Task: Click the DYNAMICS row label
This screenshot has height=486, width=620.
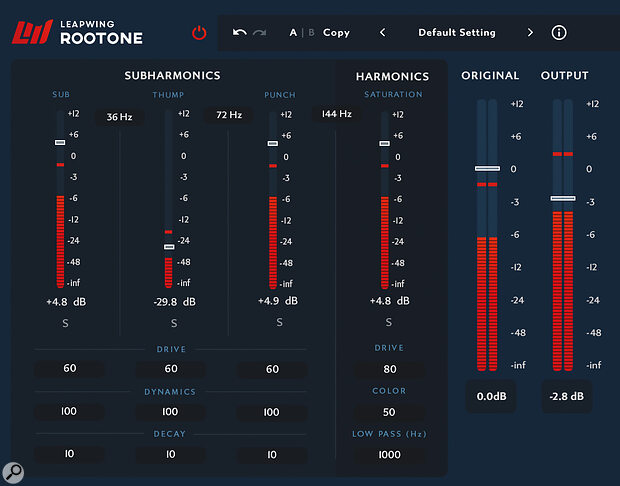Action: click(x=170, y=392)
